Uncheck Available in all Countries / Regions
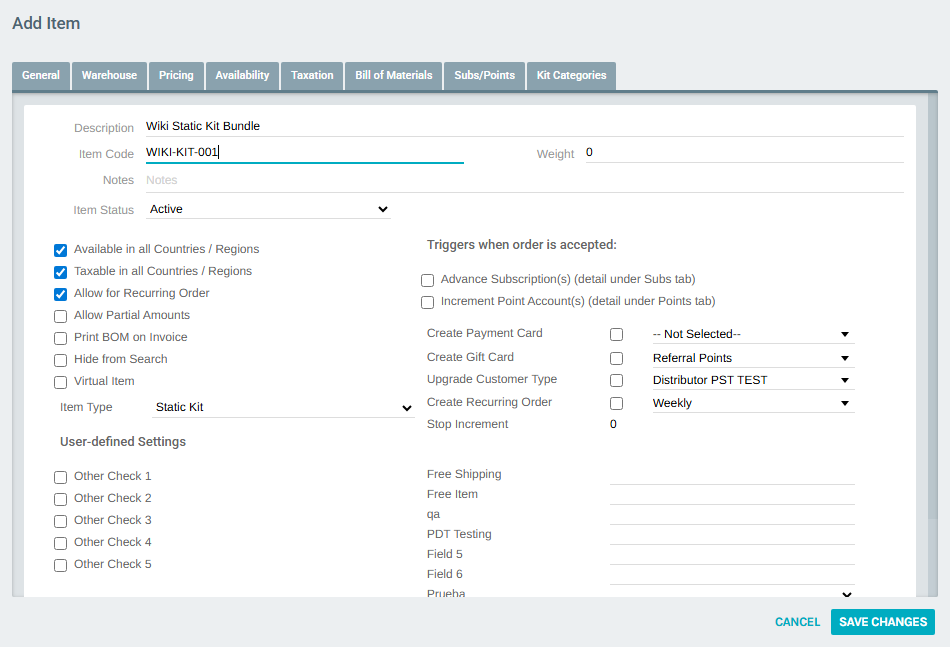Screen dimensions: 950x647 coord(61,250)
